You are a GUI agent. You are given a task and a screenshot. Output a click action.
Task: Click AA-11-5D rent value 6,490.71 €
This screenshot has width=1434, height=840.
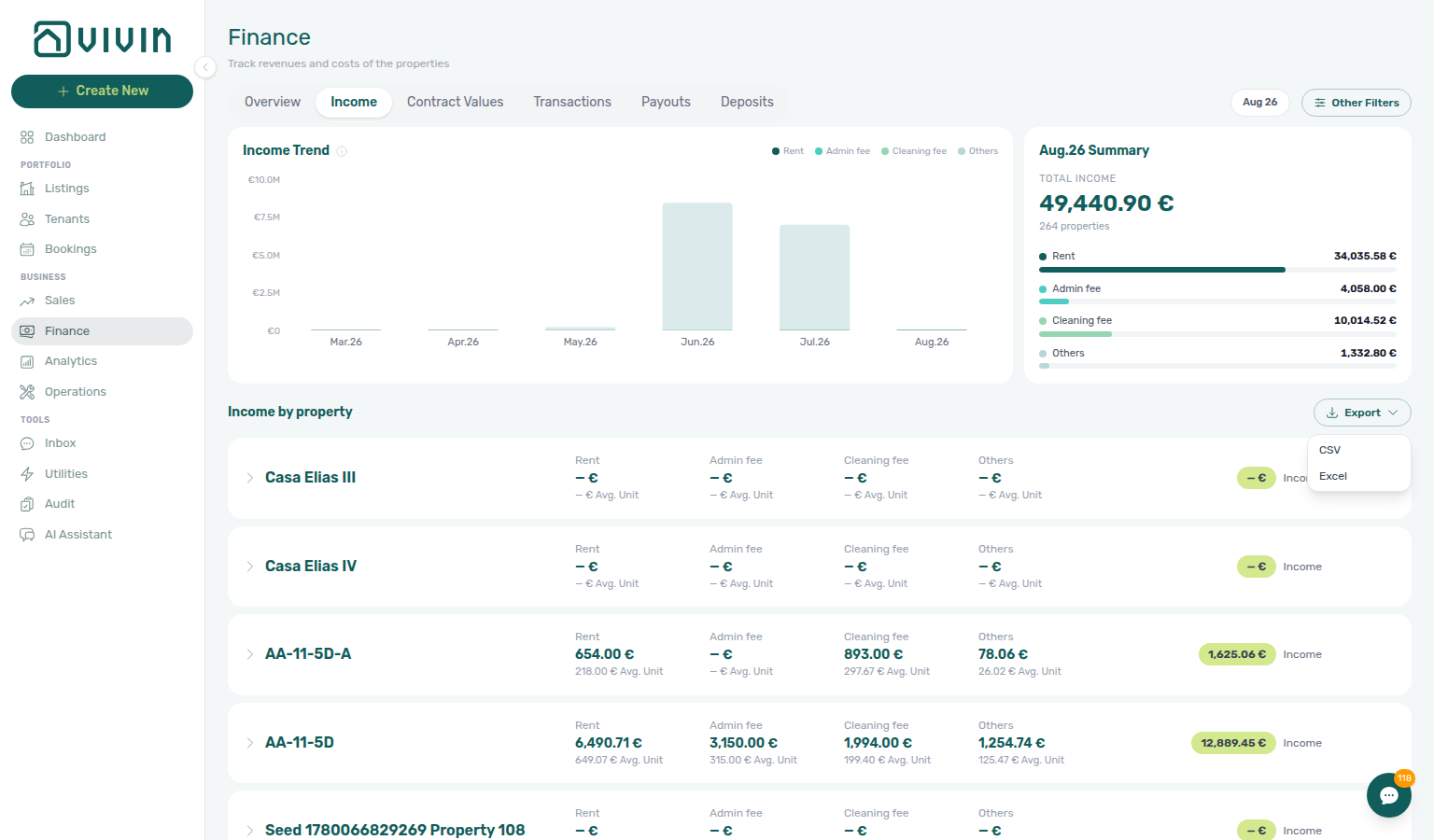pos(609,743)
